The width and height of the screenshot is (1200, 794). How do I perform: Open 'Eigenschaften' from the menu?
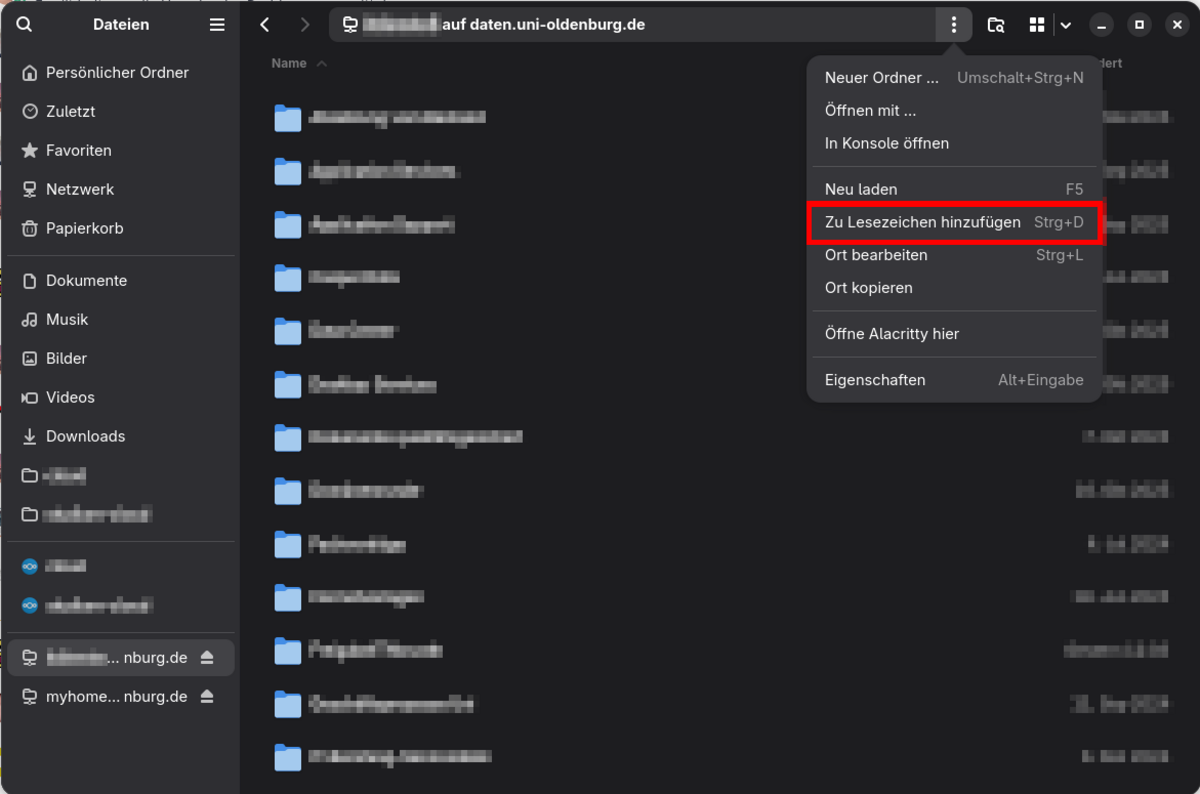point(875,380)
